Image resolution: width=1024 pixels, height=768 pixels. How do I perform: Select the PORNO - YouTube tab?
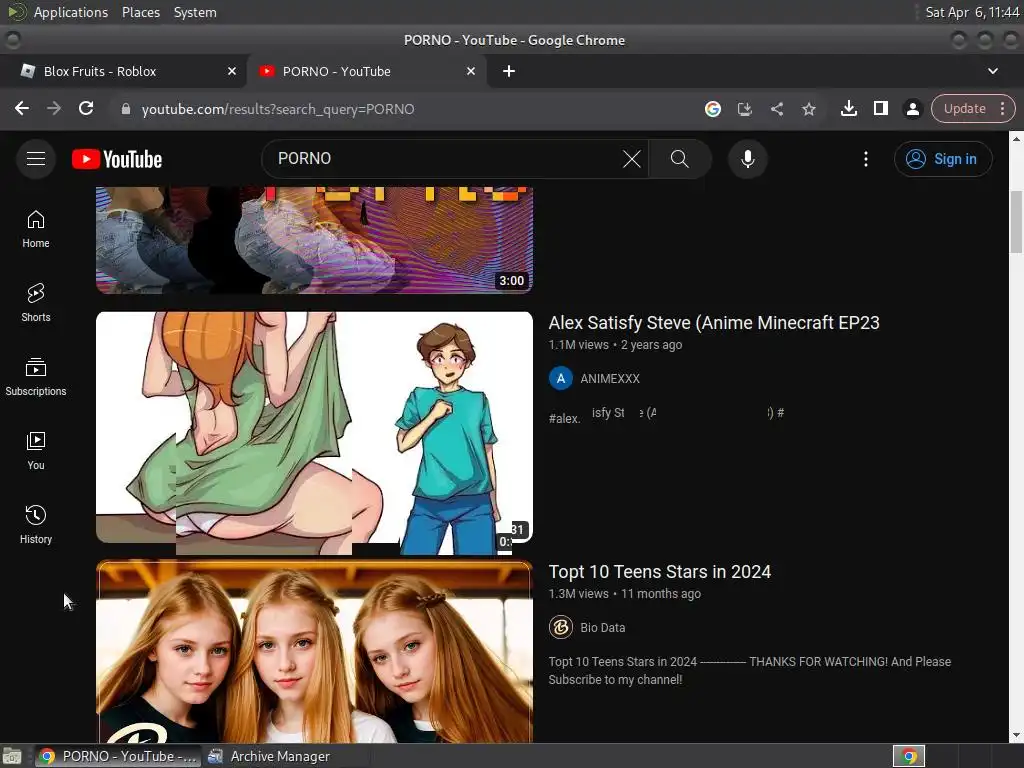tap(366, 71)
